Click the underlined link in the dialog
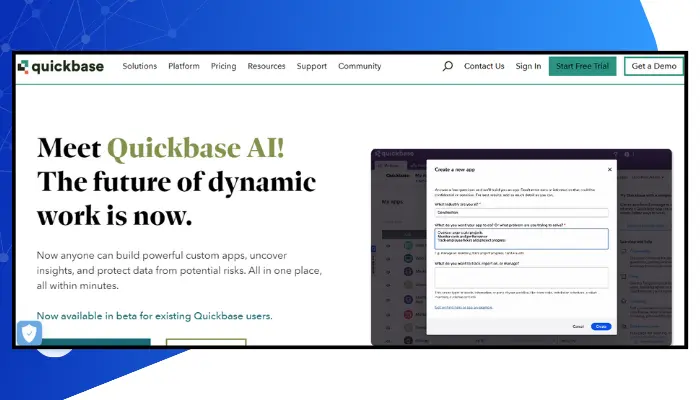Screen dimensions: 700x400 (x=463, y=307)
